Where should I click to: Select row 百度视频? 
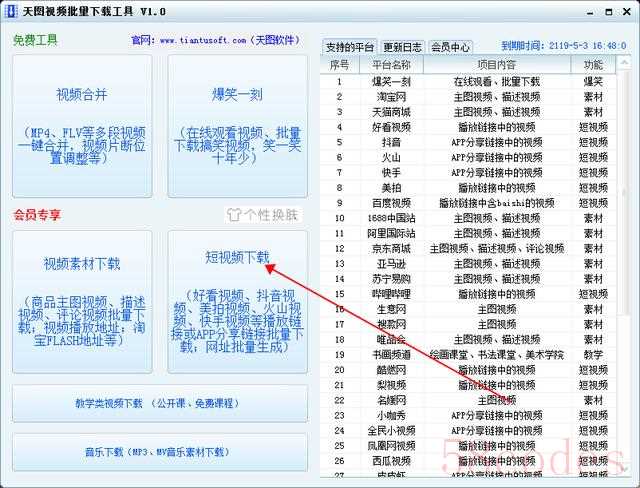tap(468, 203)
